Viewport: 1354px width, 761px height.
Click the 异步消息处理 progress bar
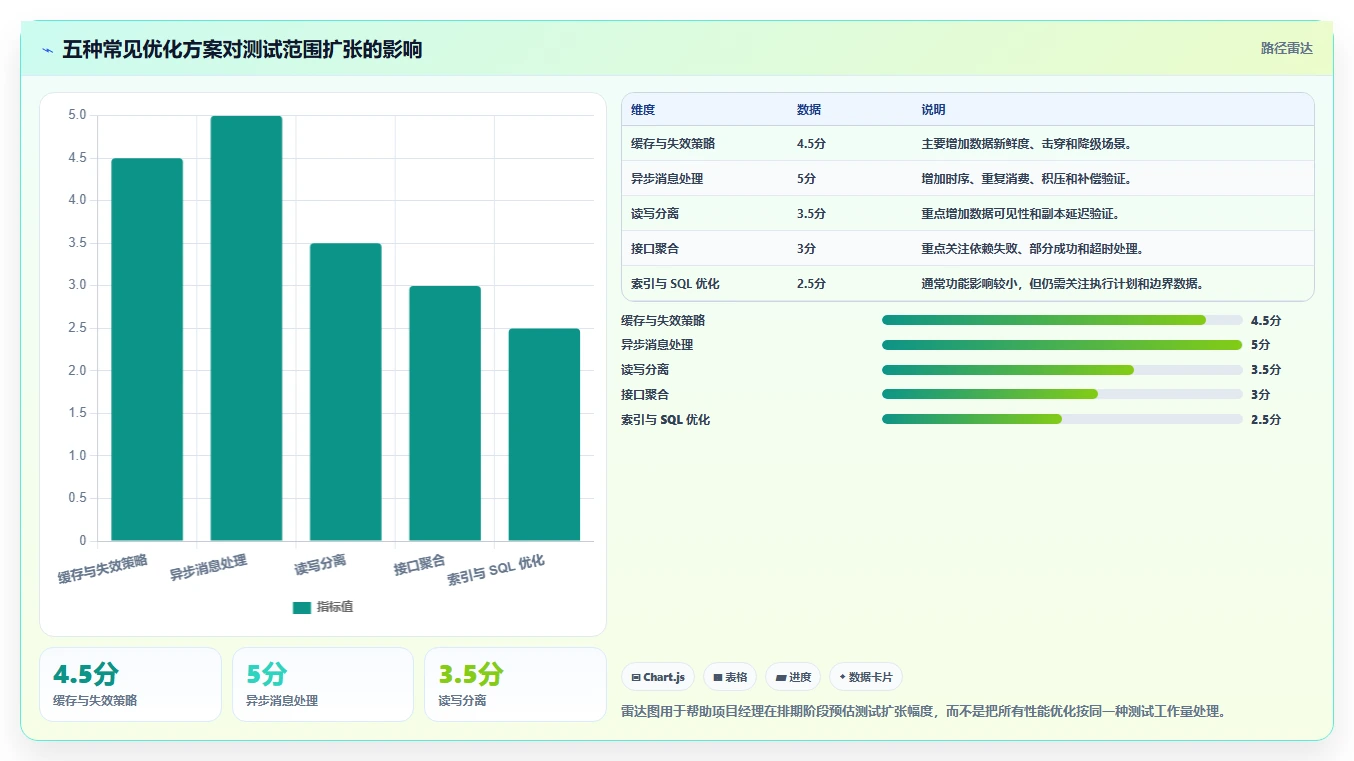[1062, 345]
